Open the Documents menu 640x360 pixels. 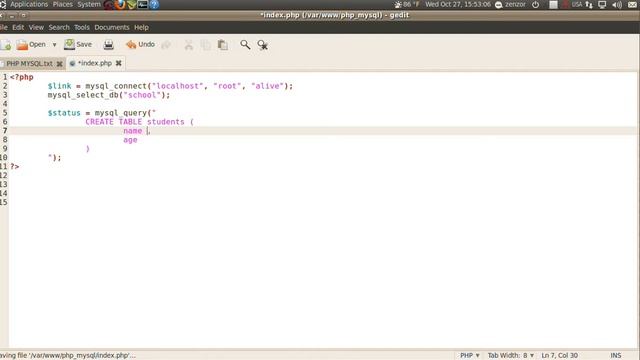tap(111, 27)
